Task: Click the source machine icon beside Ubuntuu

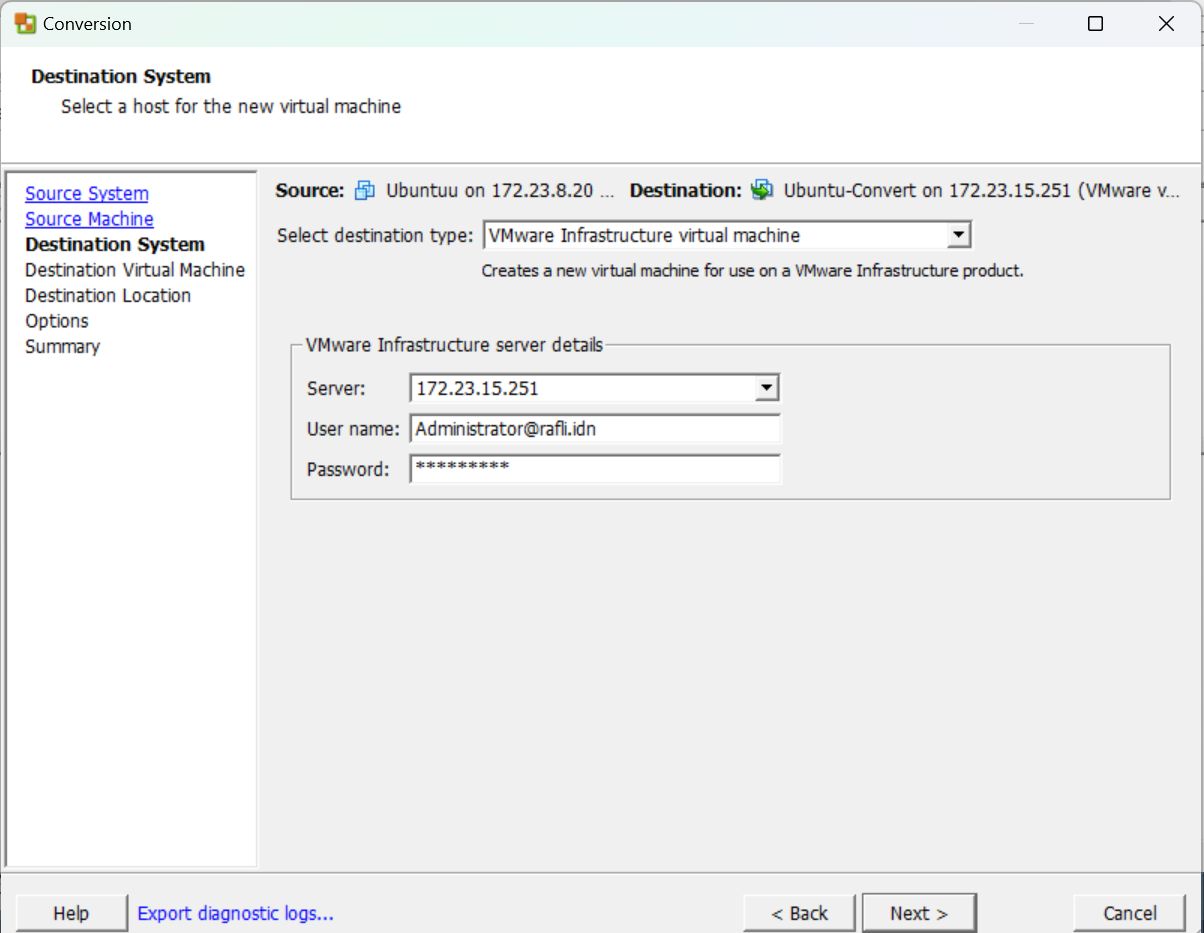Action: (365, 190)
